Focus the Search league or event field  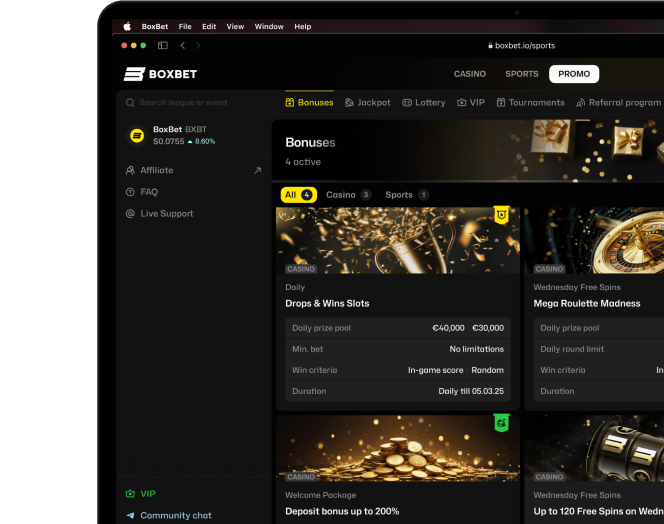(183, 103)
